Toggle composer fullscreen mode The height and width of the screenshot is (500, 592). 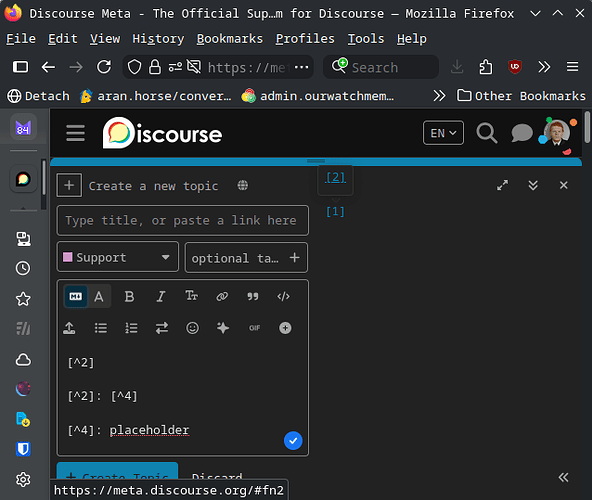(502, 185)
